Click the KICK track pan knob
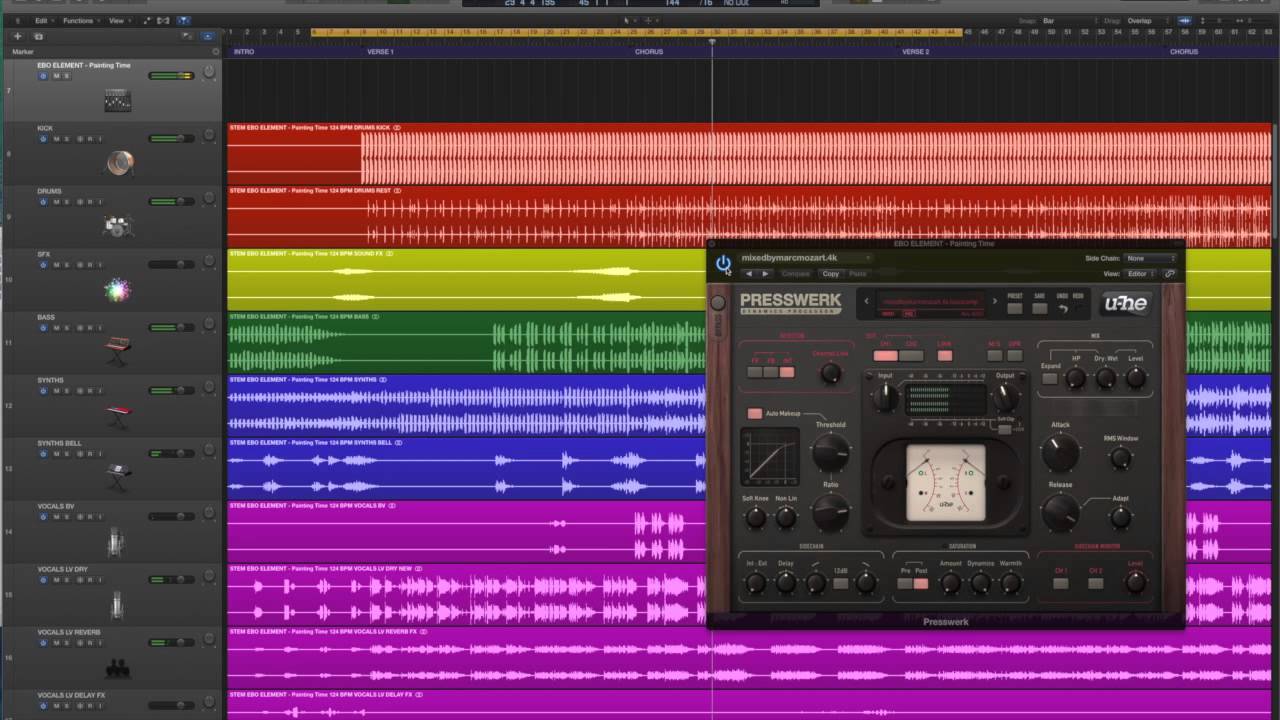 click(x=209, y=135)
